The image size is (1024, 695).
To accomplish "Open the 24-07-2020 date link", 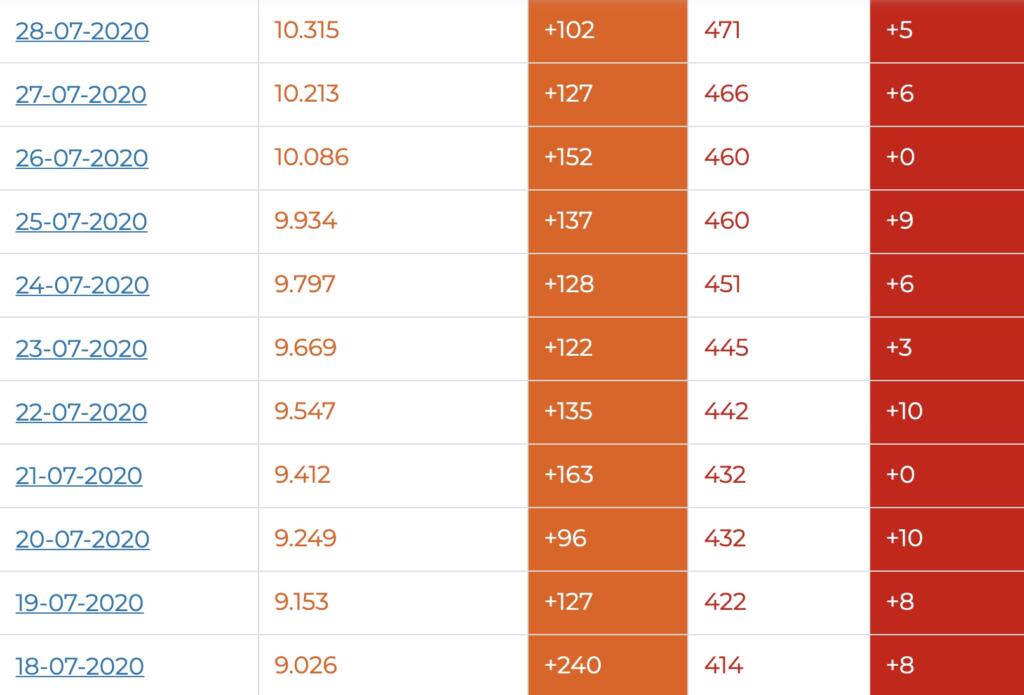I will [82, 285].
